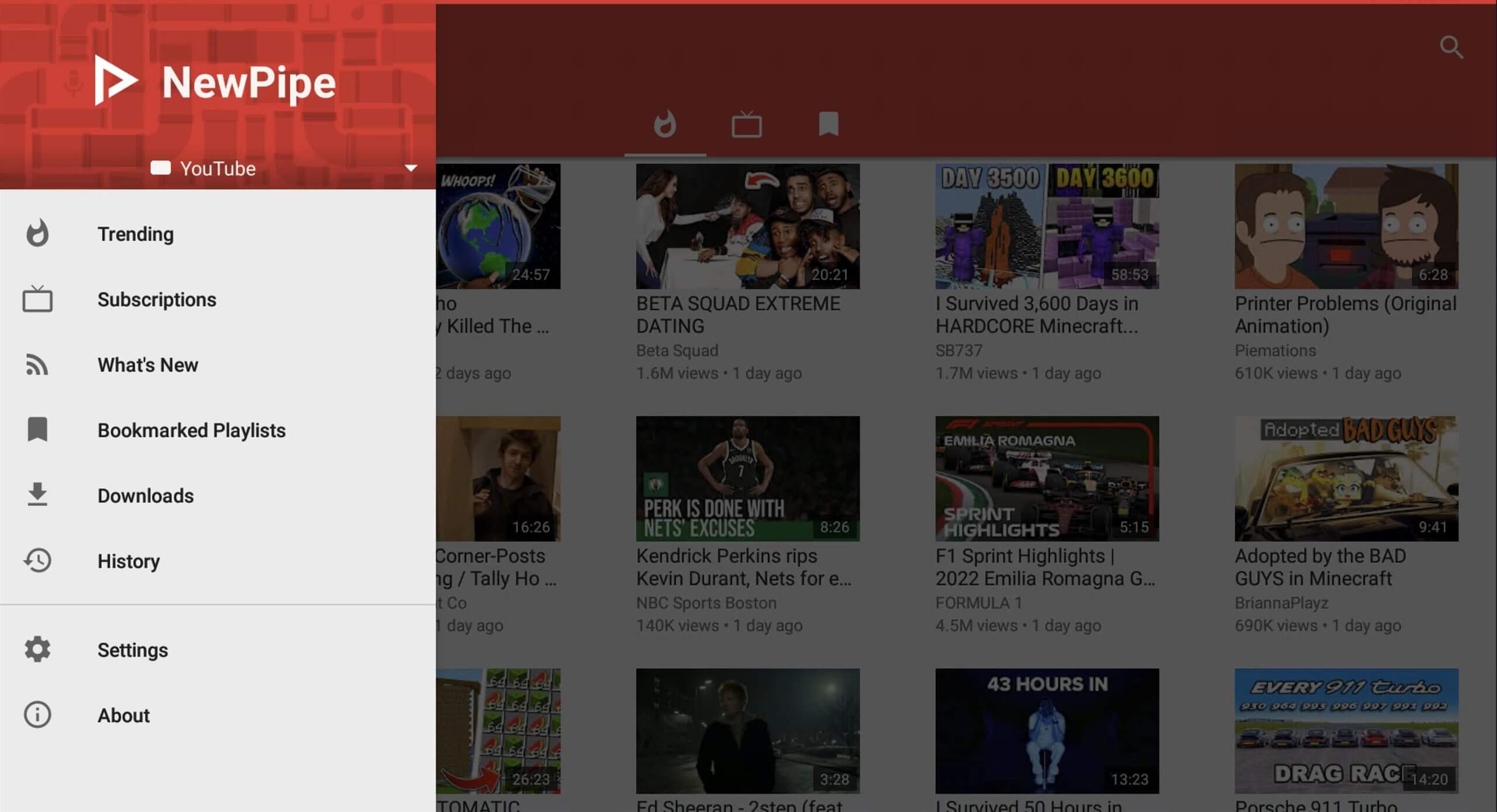Open the What's New menu entry

147,365
